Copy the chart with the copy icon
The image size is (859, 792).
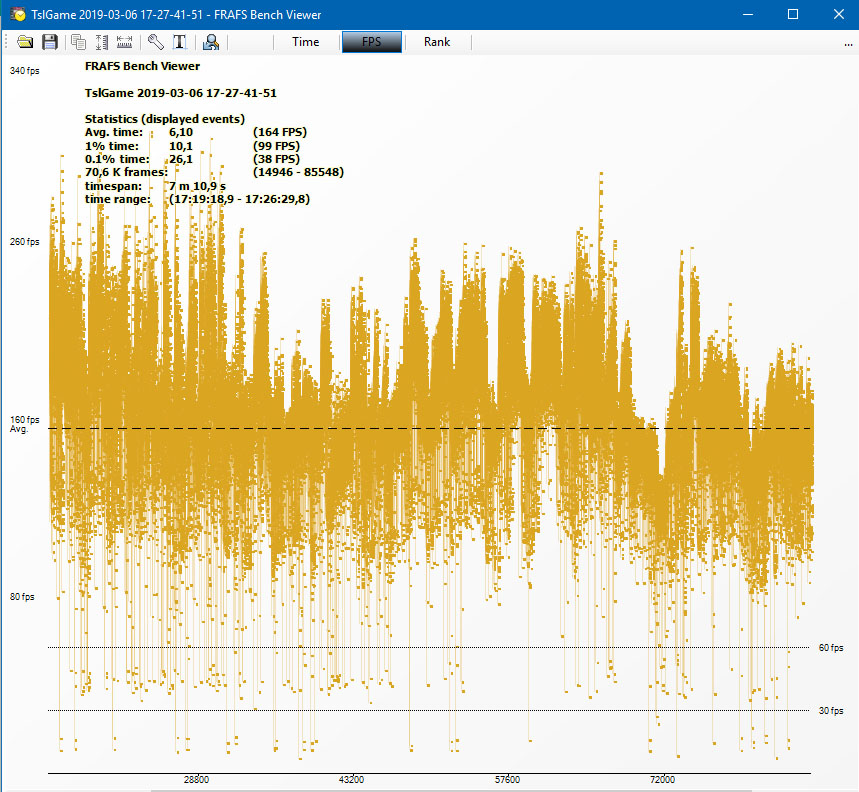pyautogui.click(x=78, y=42)
